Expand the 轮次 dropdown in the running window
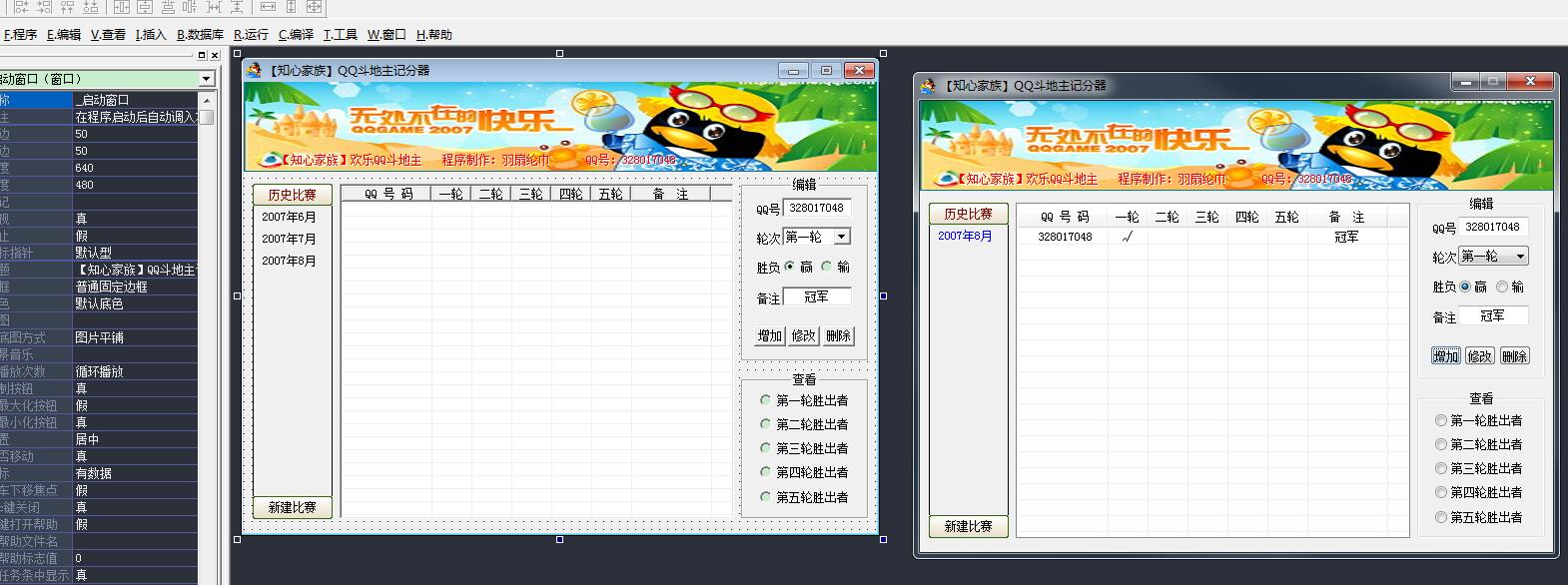The image size is (1568, 585). [x=1520, y=257]
